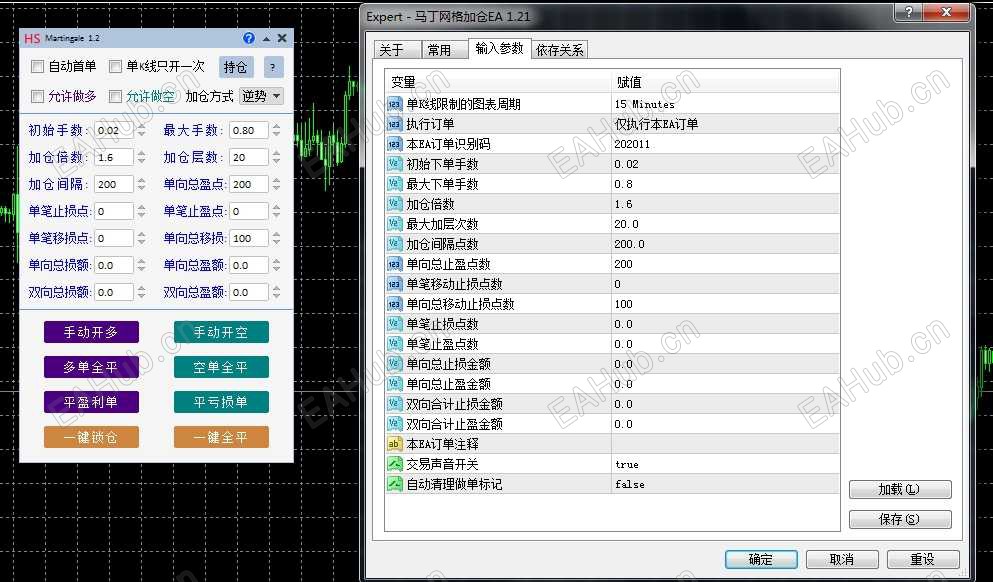Image resolution: width=993 pixels, height=582 pixels.
Task: Click the 加仓倍数 spinner arrows
Action: (x=141, y=157)
